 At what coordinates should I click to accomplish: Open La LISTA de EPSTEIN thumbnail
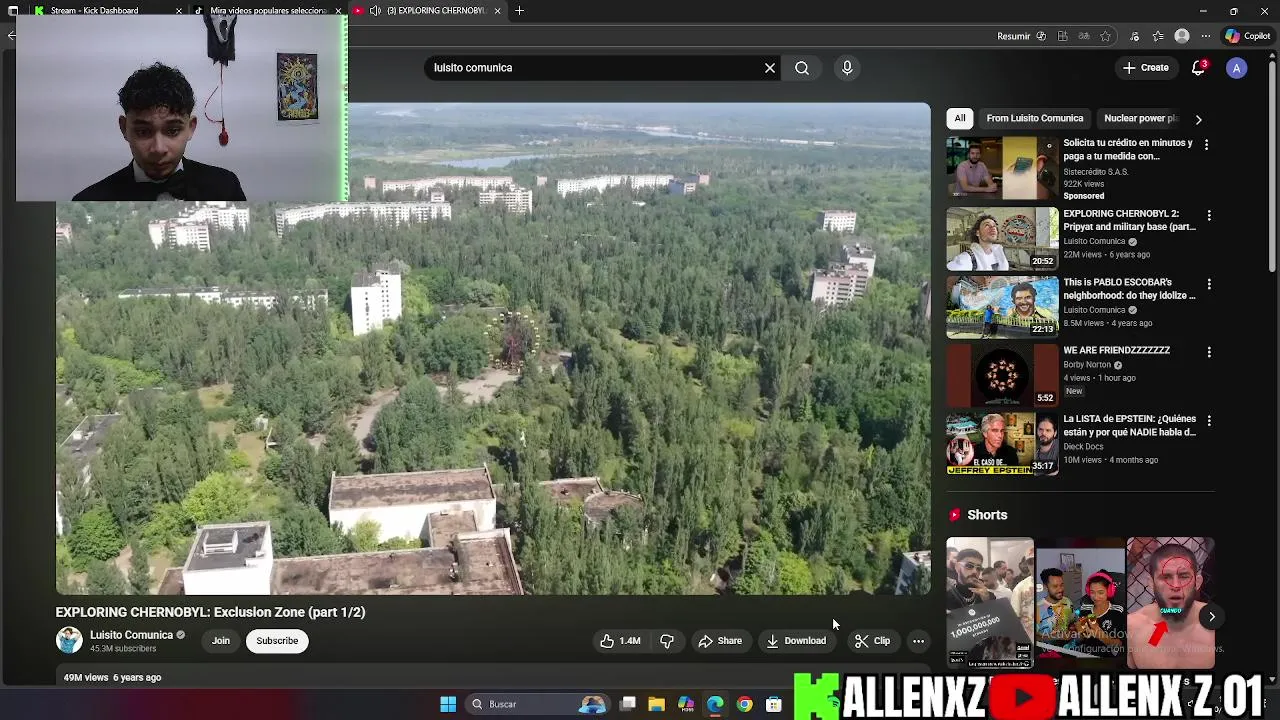(1002, 443)
